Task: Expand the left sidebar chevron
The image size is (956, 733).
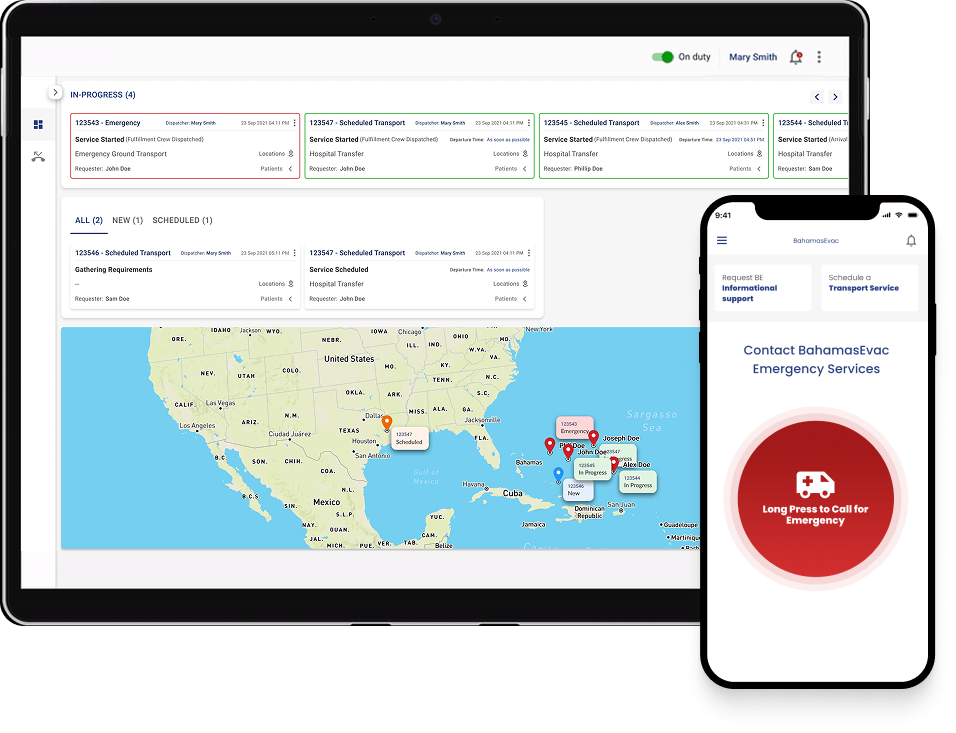Action: pos(55,92)
